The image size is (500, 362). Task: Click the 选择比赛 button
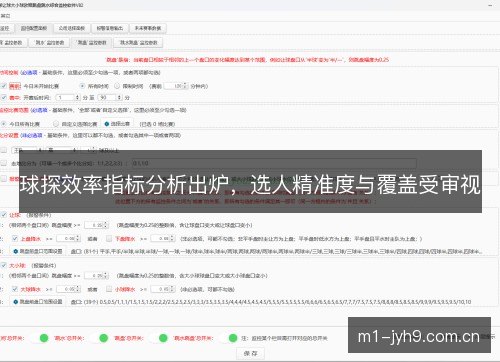117,124
